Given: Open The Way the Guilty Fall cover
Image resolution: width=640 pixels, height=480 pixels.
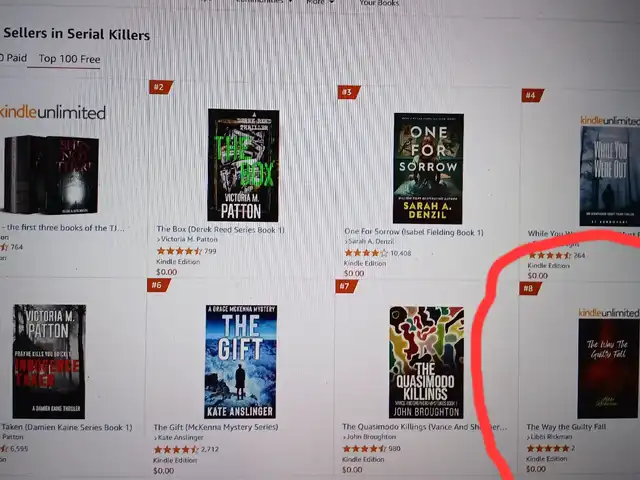Looking at the screenshot, I should tap(608, 369).
